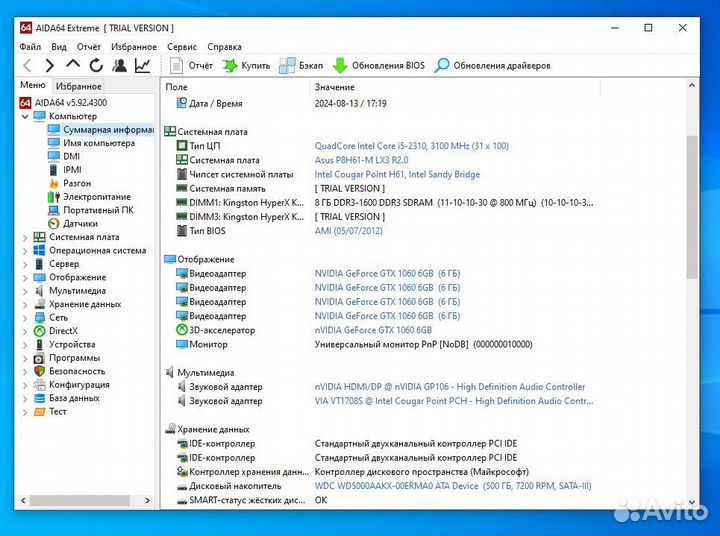Select Портативный ПК in the tree
The height and width of the screenshot is (536, 720).
90,210
